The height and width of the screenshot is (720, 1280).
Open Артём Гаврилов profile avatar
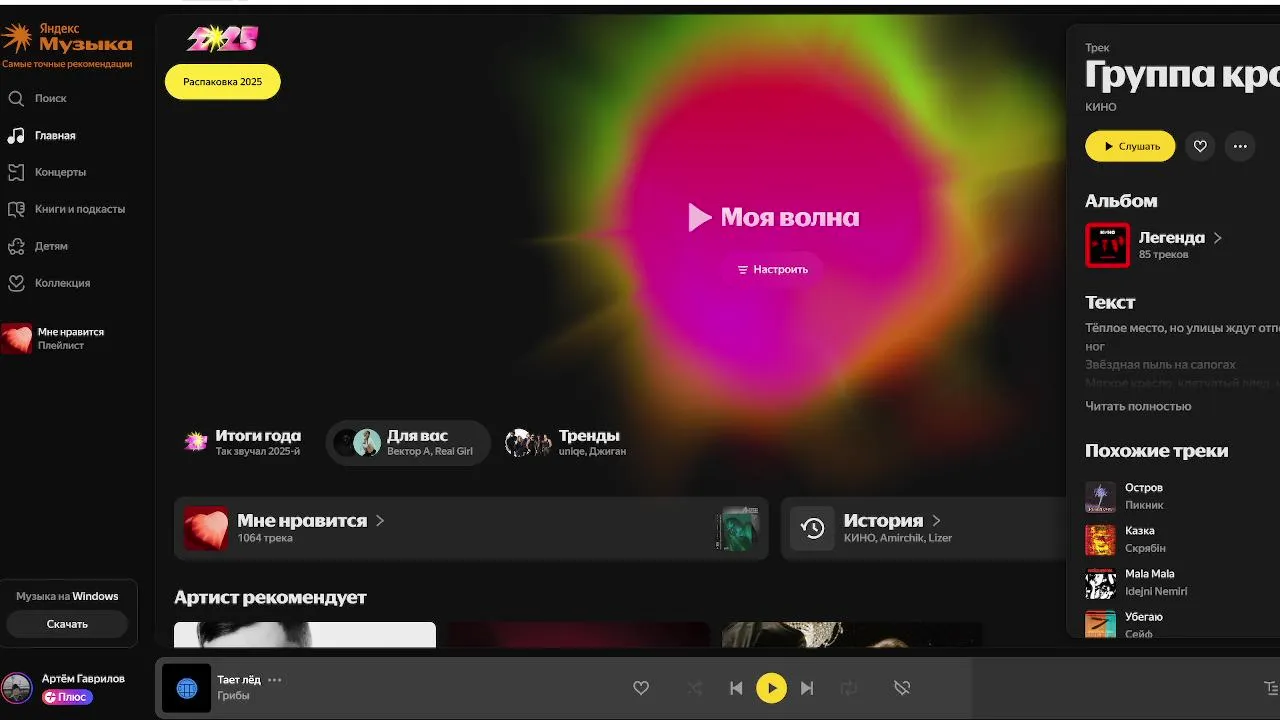click(x=16, y=688)
